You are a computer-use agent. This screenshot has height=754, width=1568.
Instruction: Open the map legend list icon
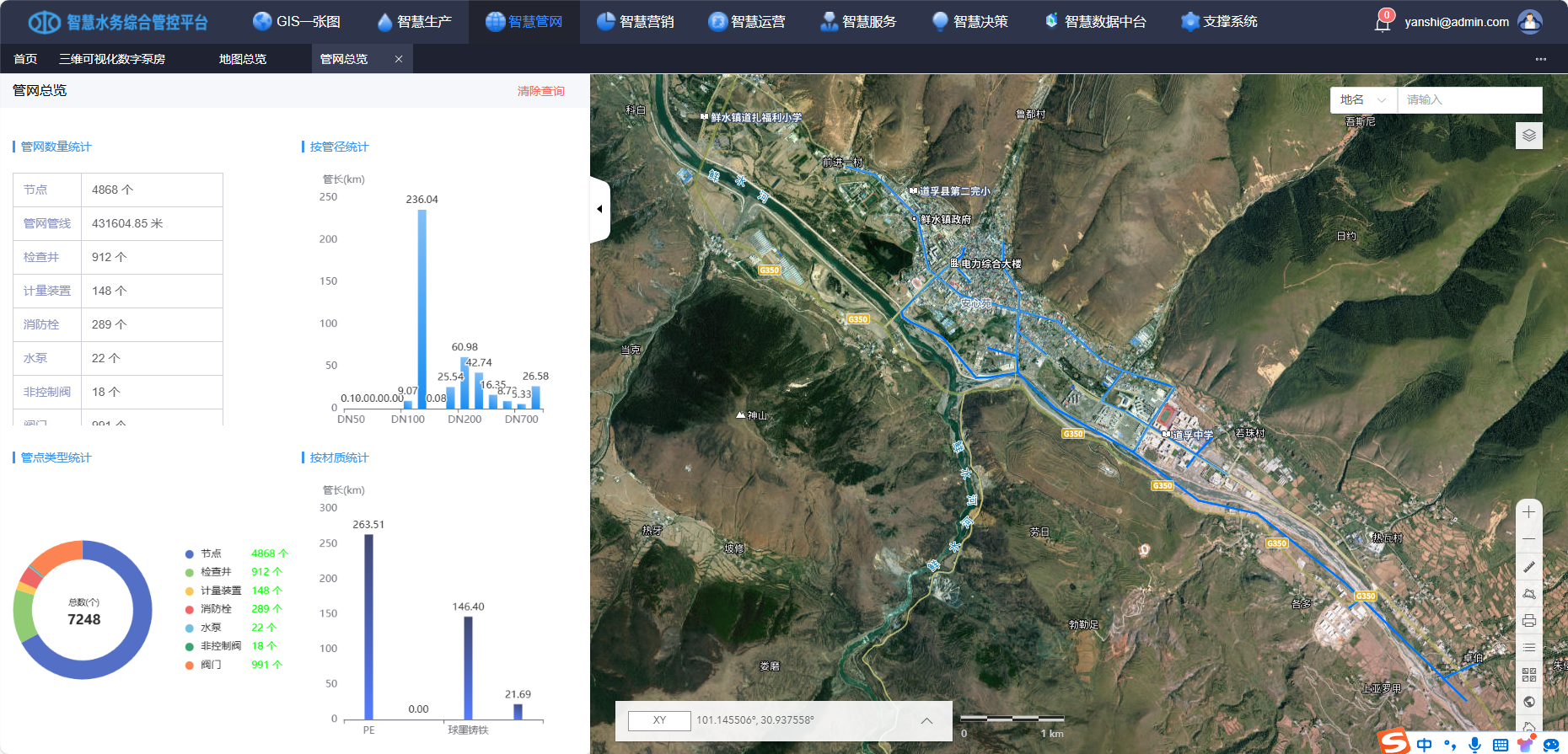click(1528, 648)
